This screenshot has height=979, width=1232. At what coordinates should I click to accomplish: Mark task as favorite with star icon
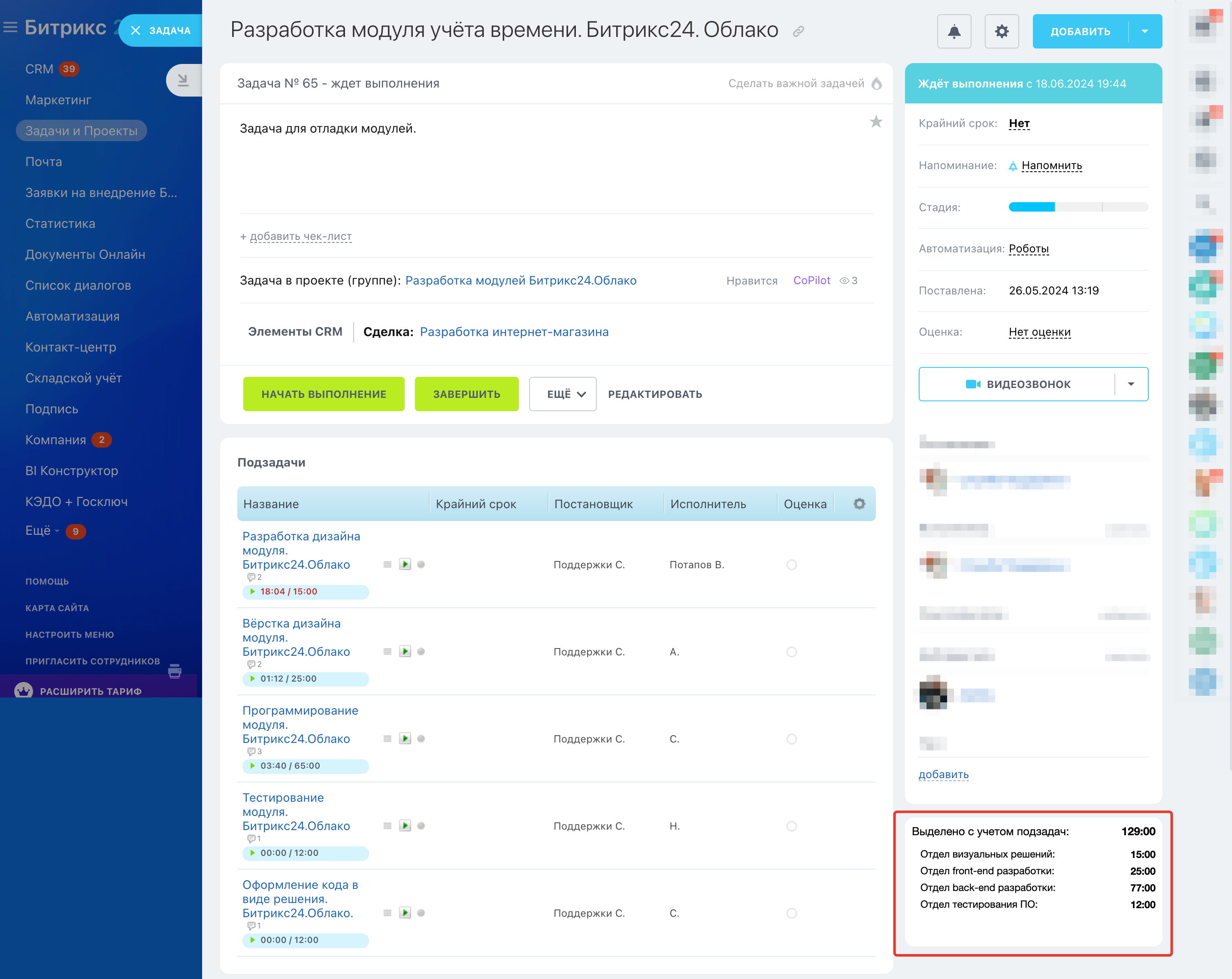[875, 122]
